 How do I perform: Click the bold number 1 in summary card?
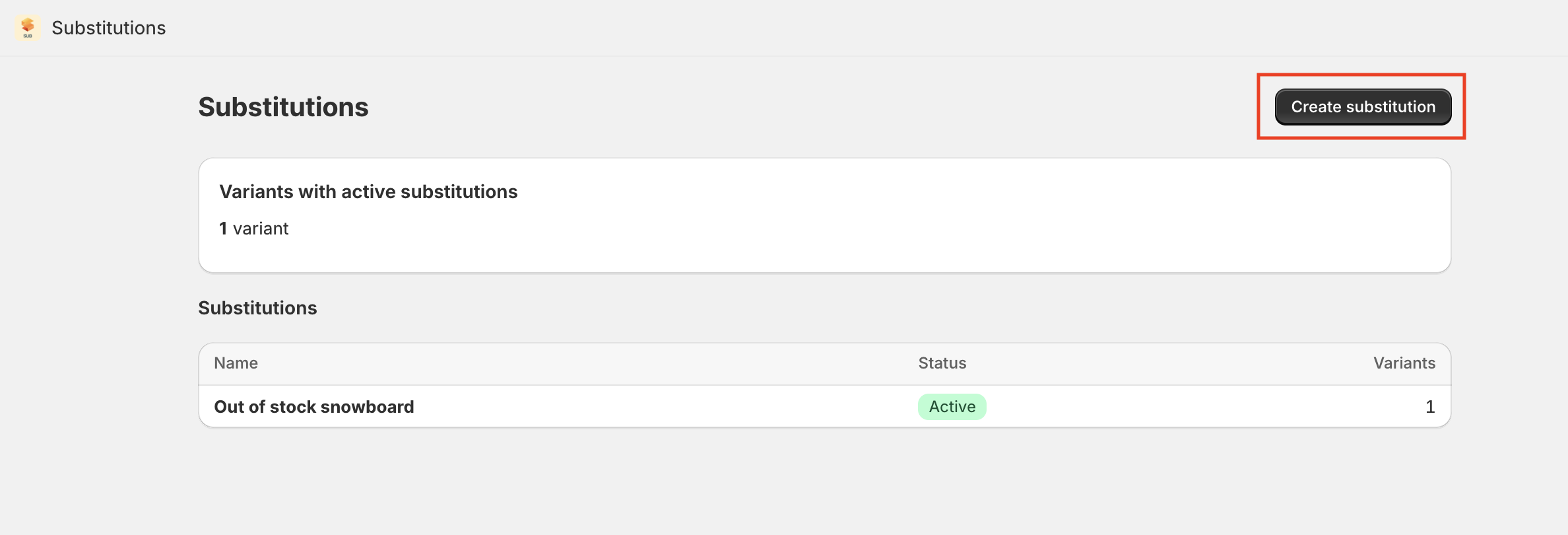(223, 229)
